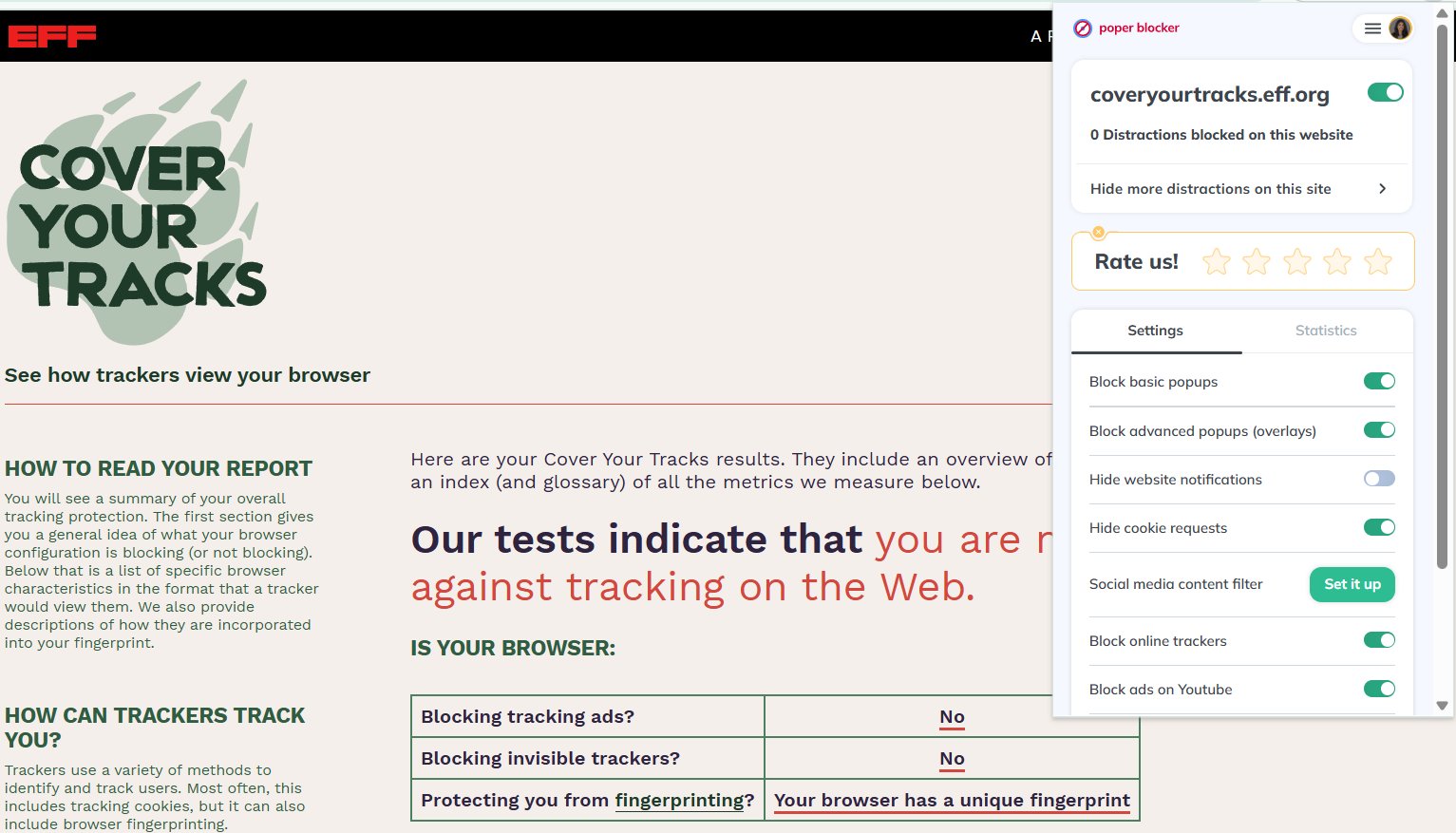Screen dimensions: 1456x833
Task: Click the profile avatar in Poper Blocker
Action: coord(1400,28)
